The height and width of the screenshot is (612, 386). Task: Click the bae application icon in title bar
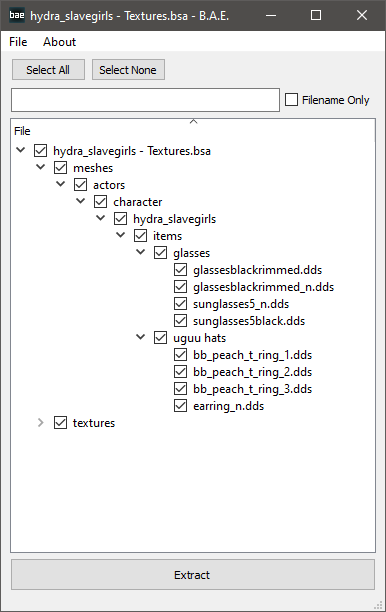tap(17, 15)
